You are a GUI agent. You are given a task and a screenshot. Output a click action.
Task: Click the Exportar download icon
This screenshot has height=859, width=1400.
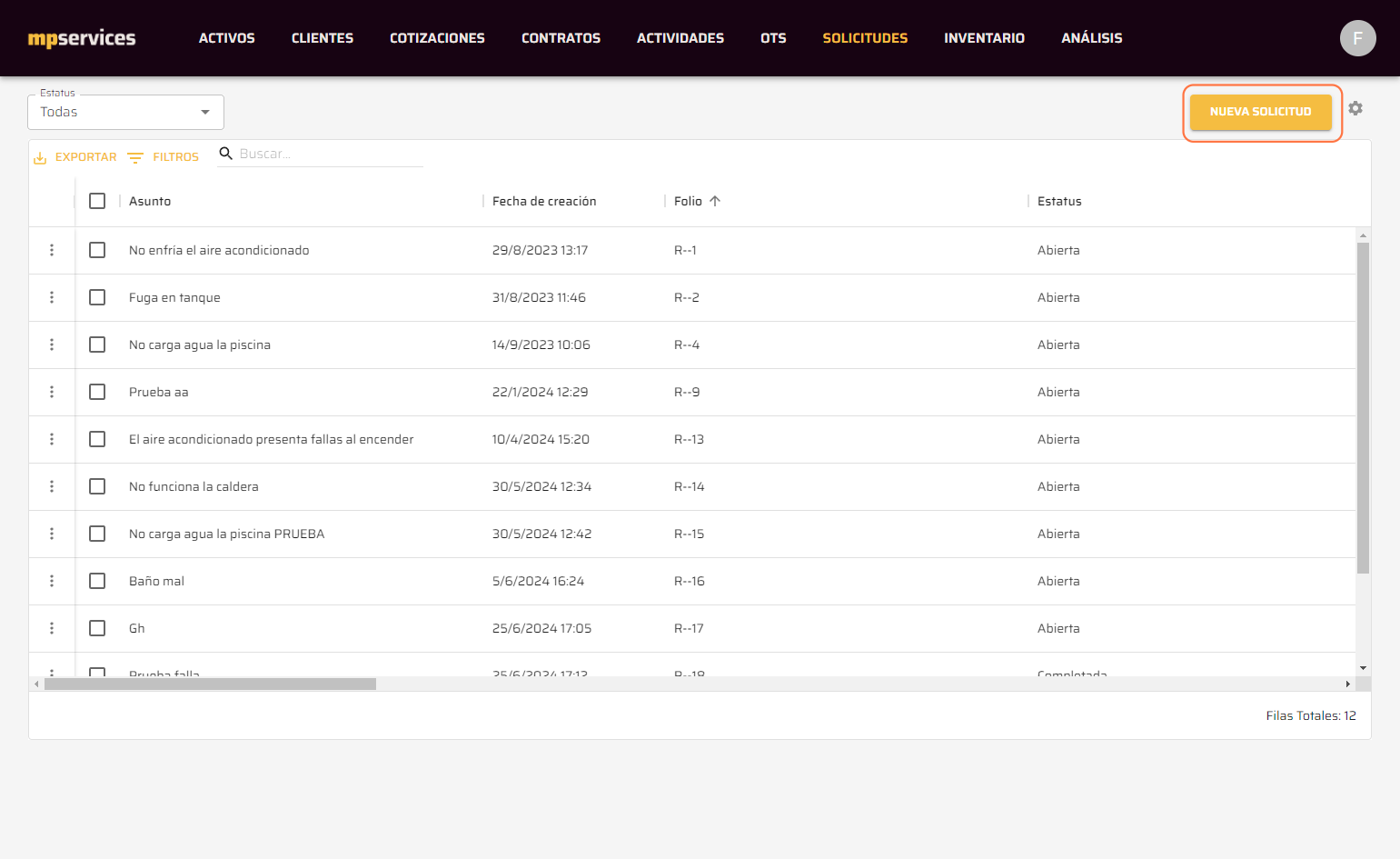(40, 157)
